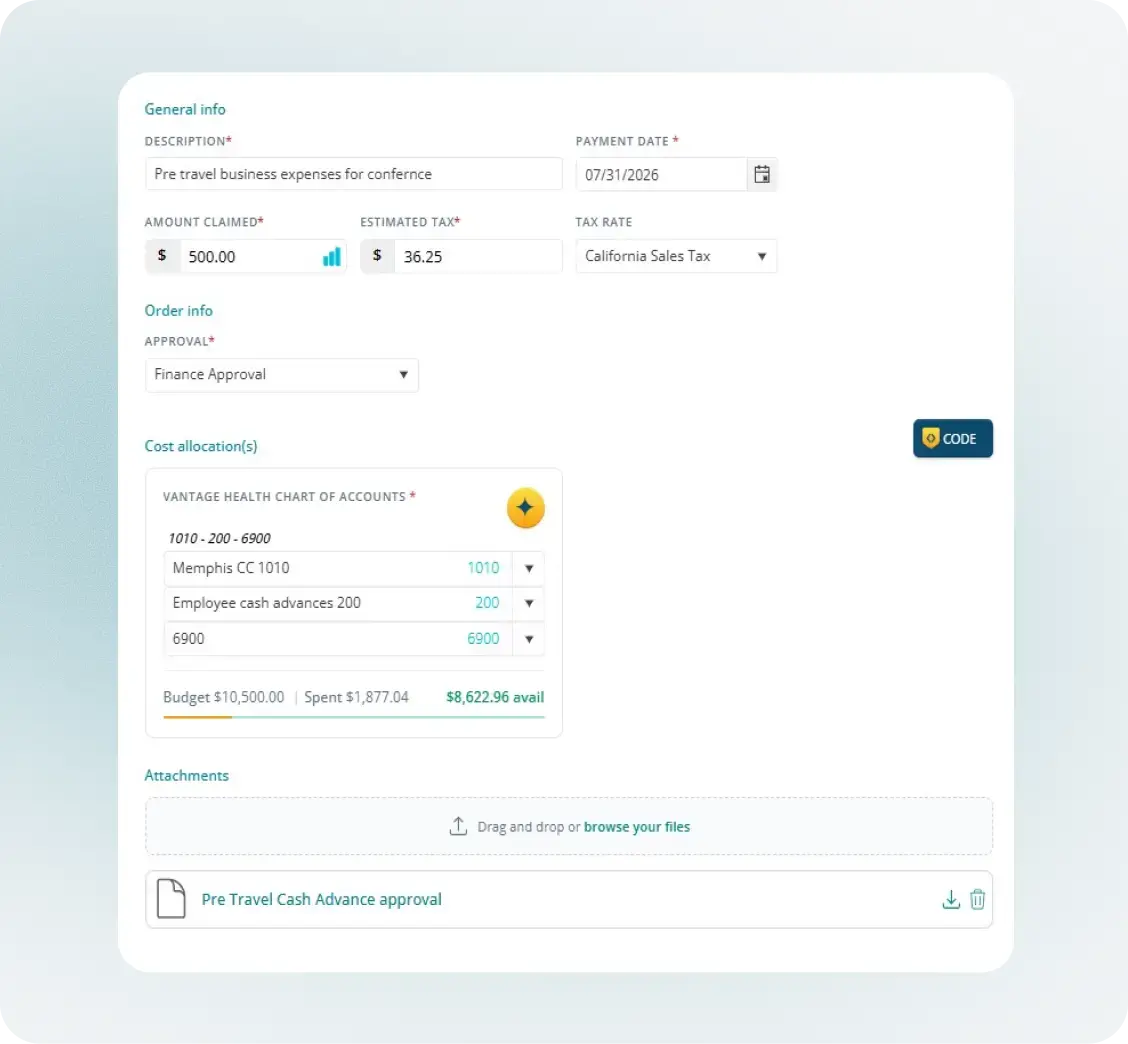Screen dimensions: 1128x1044
Task: Click the shield icon on CODE button
Action: pos(931,438)
